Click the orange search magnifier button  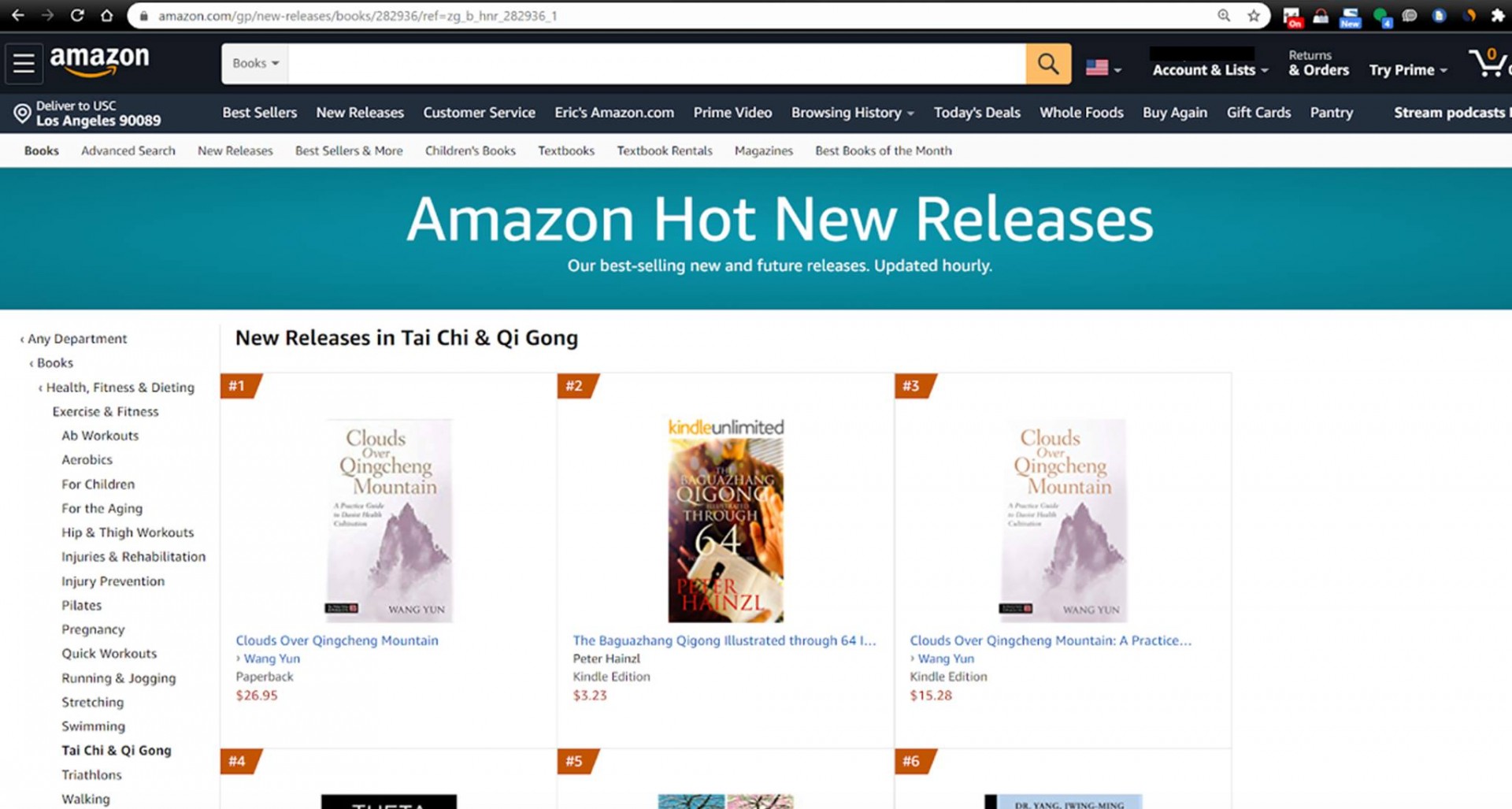click(x=1047, y=63)
